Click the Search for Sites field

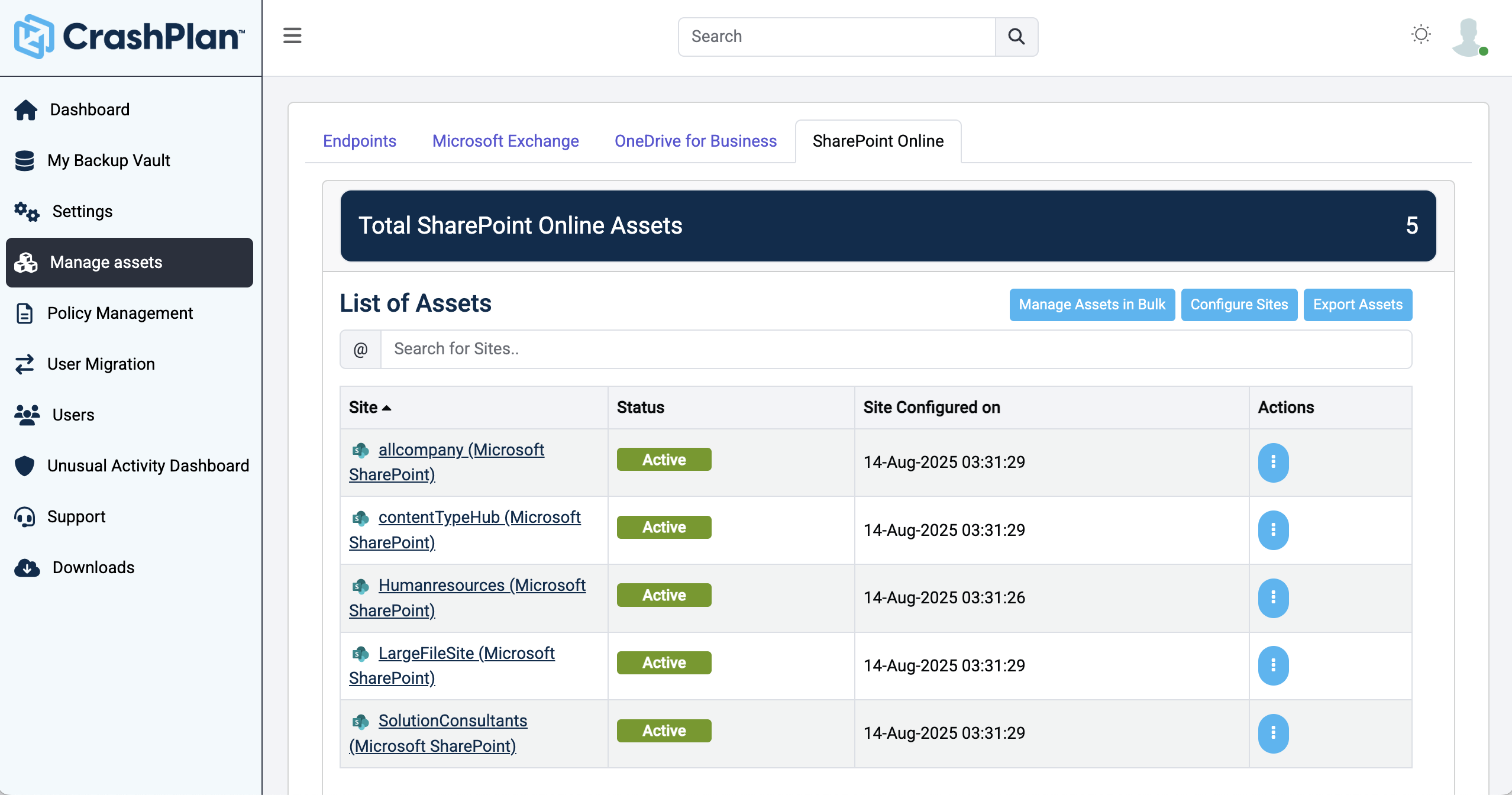click(x=896, y=349)
